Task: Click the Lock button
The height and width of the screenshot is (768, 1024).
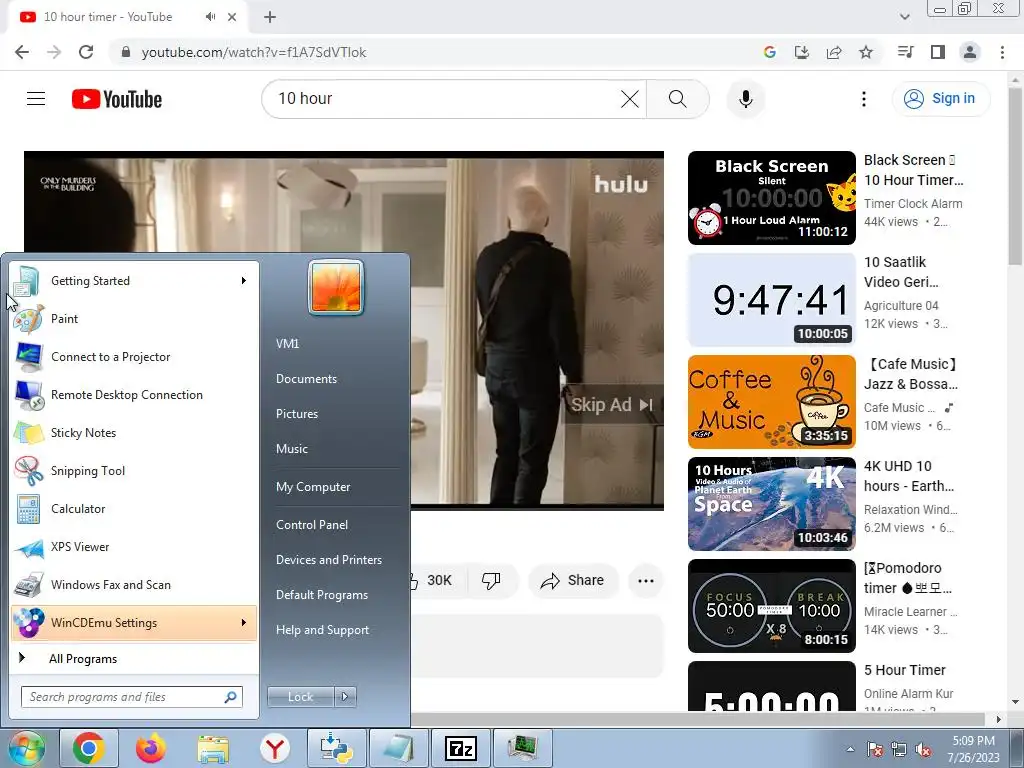Action: pos(300,697)
